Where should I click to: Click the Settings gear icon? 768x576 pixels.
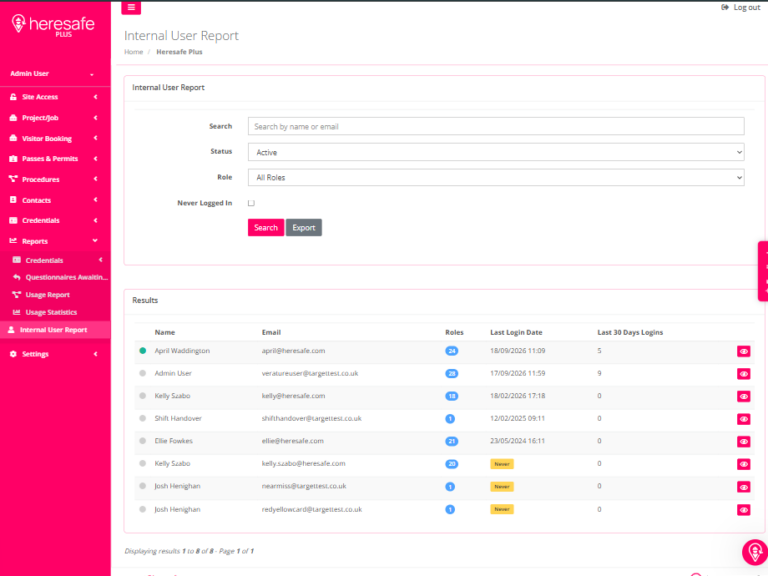coord(13,354)
